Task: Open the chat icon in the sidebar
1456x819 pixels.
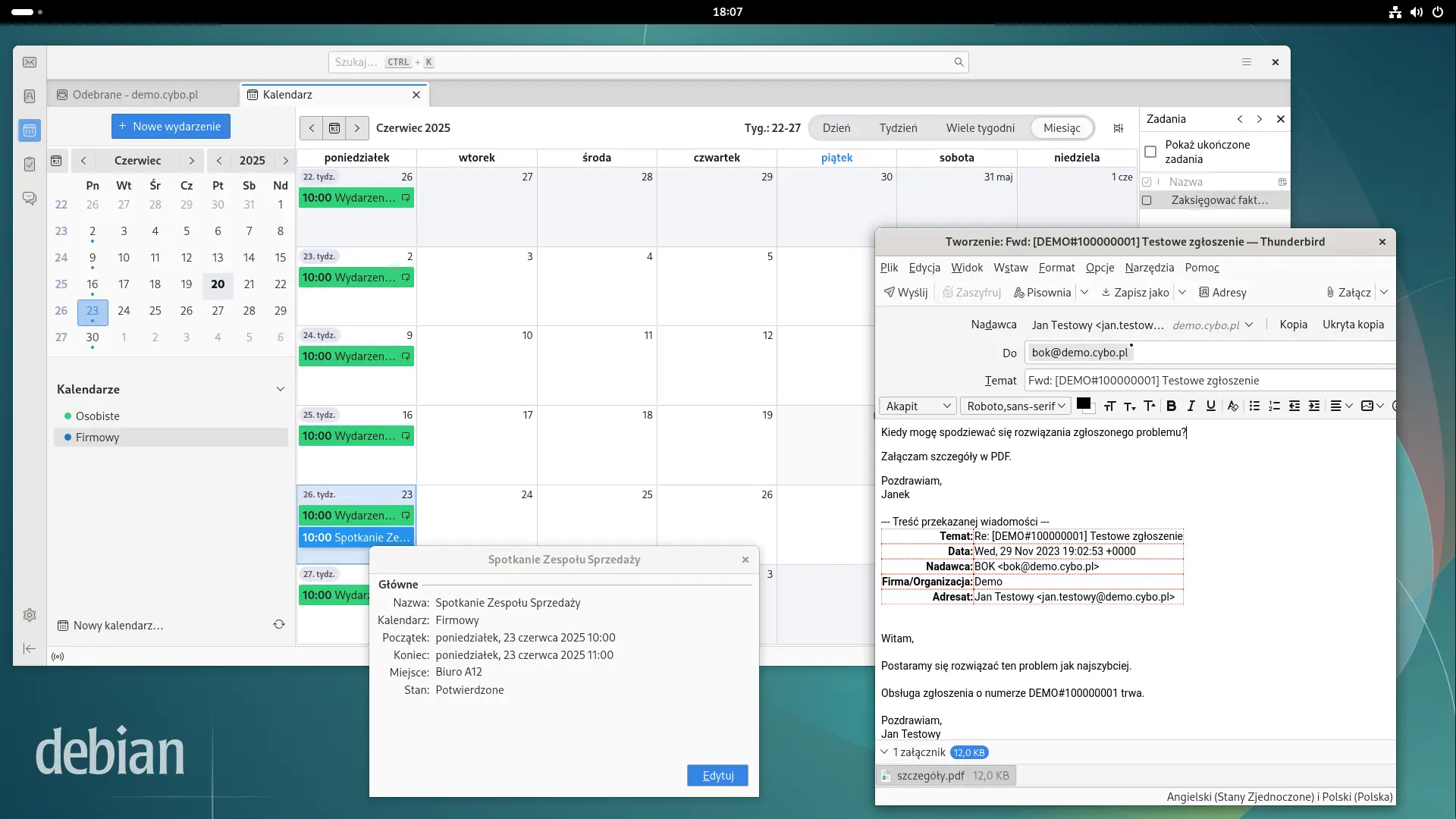Action: click(x=30, y=198)
